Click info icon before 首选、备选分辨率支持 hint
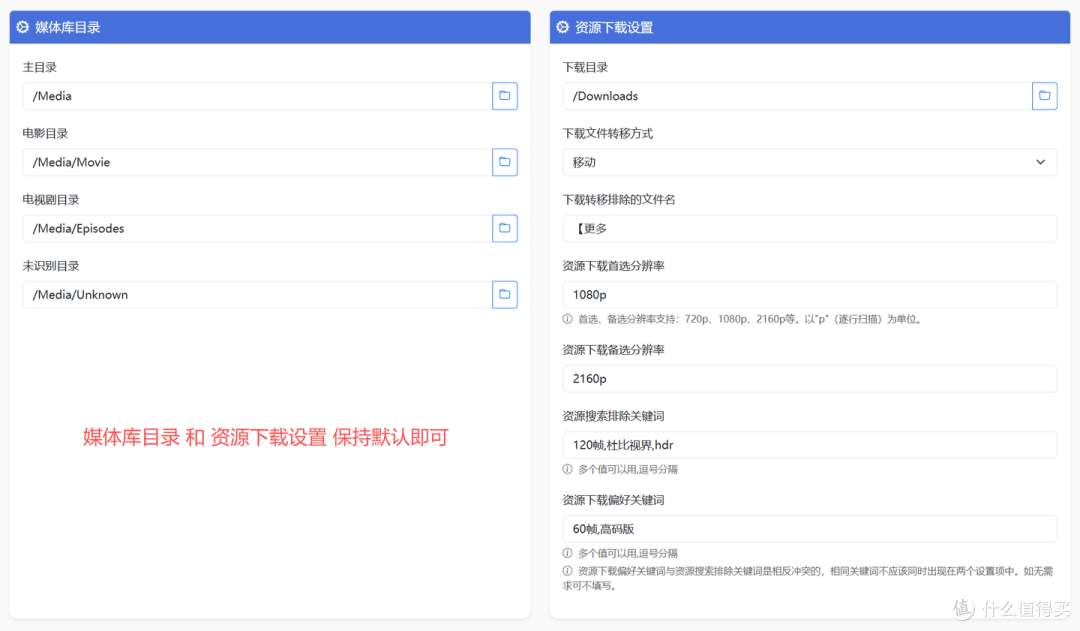Image resolution: width=1080 pixels, height=631 pixels. [568, 319]
